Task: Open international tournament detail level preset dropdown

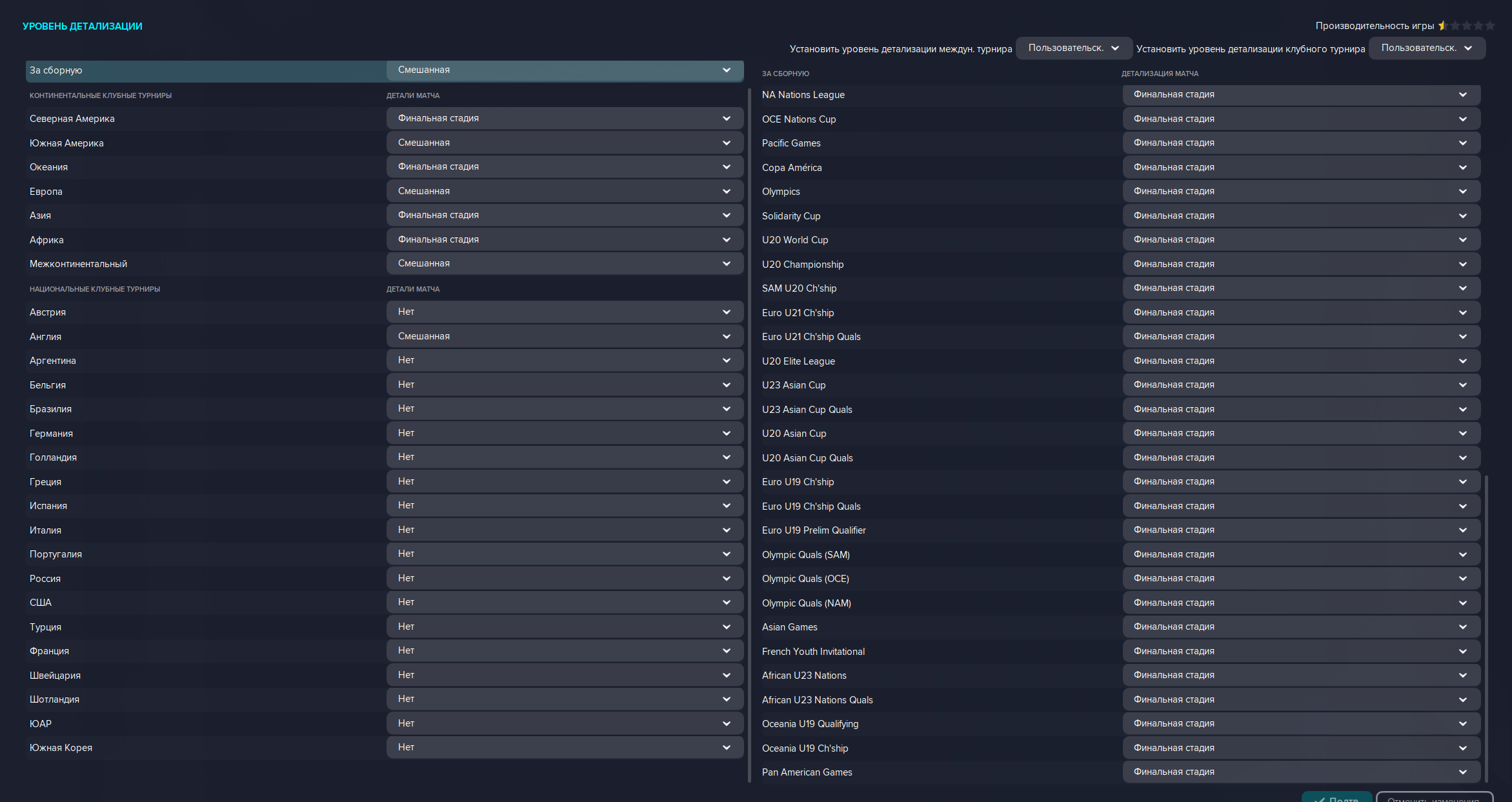Action: pos(1073,48)
